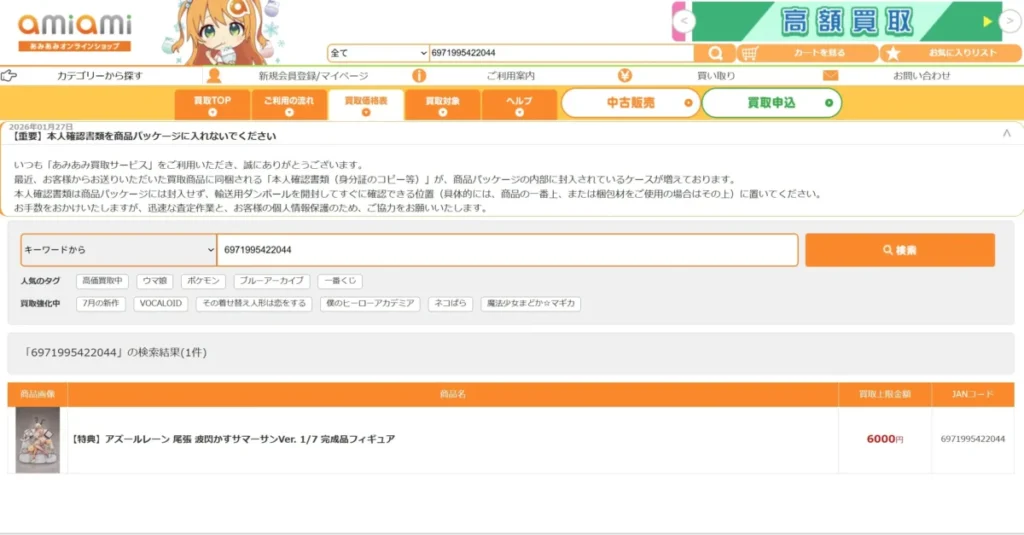Click price 6000円 cell
The height and width of the screenshot is (535, 1024).
pyautogui.click(x=885, y=439)
